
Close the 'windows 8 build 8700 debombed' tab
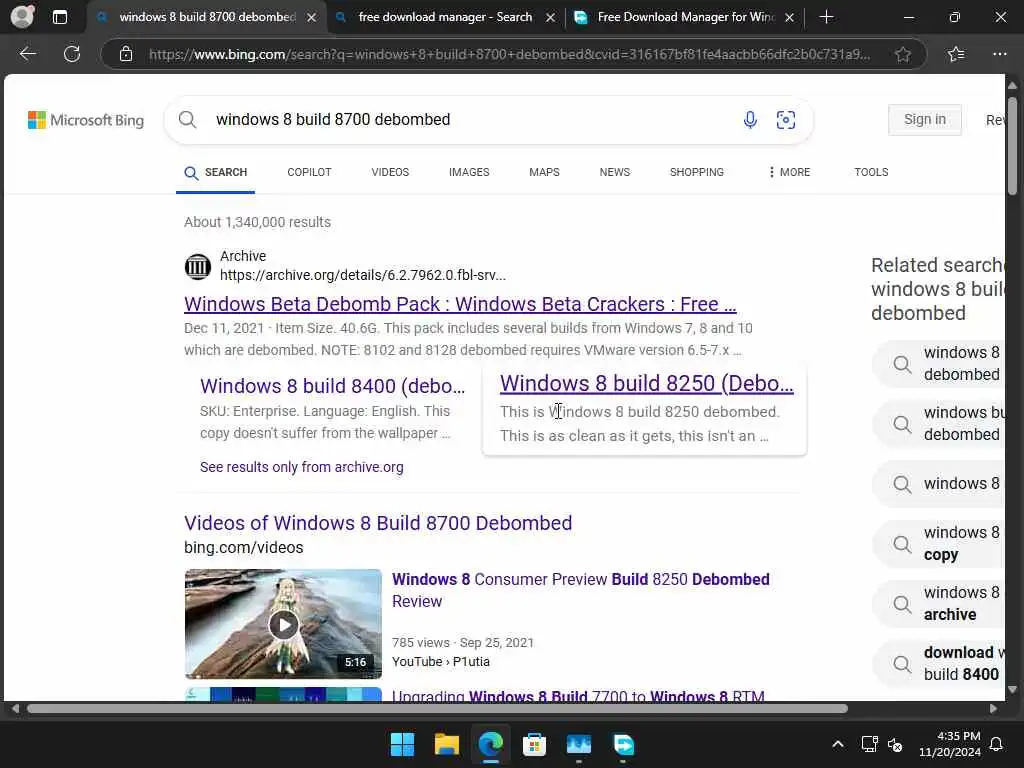tap(312, 18)
